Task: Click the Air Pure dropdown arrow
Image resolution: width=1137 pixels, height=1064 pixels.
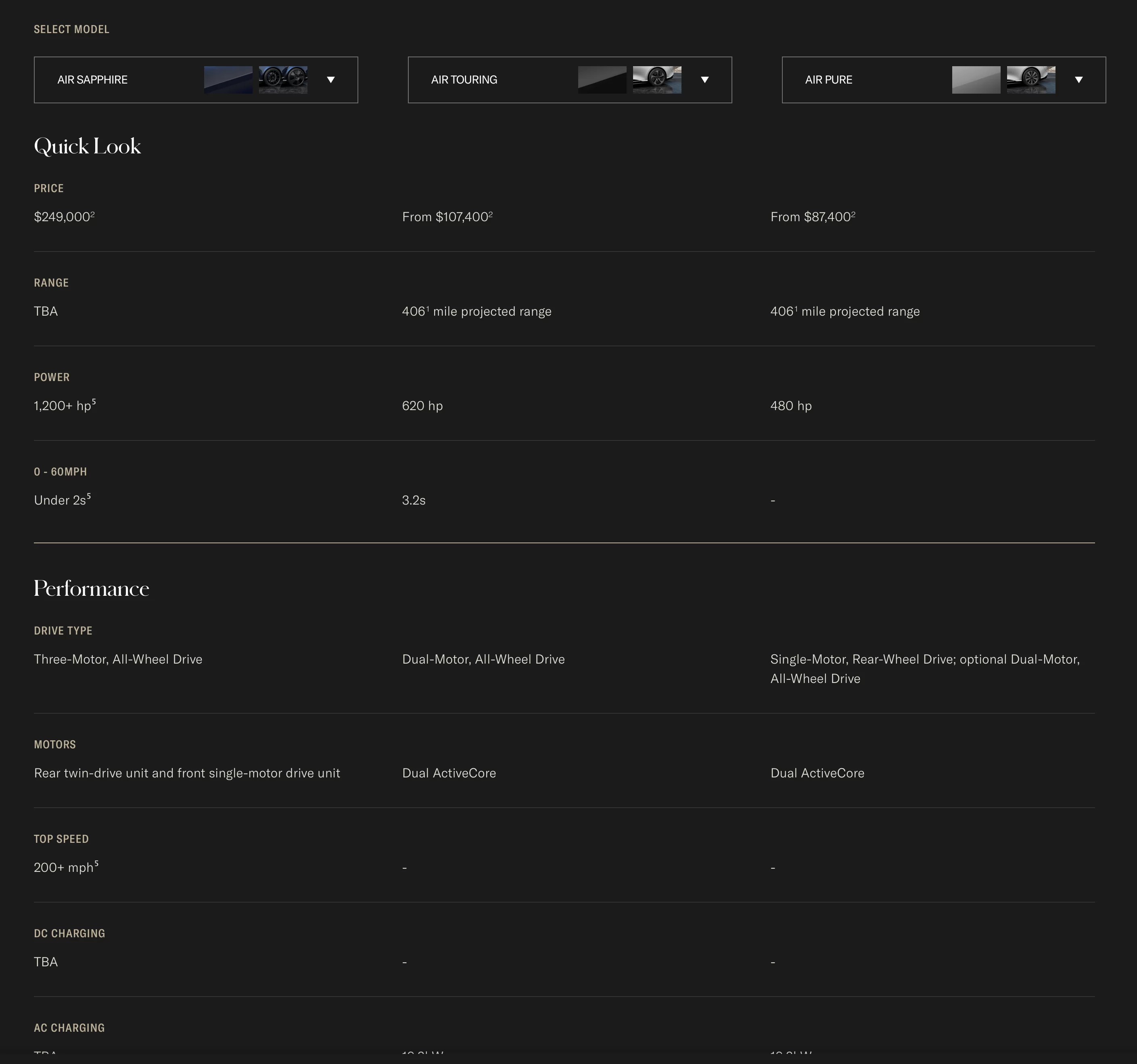Action: tap(1078, 80)
